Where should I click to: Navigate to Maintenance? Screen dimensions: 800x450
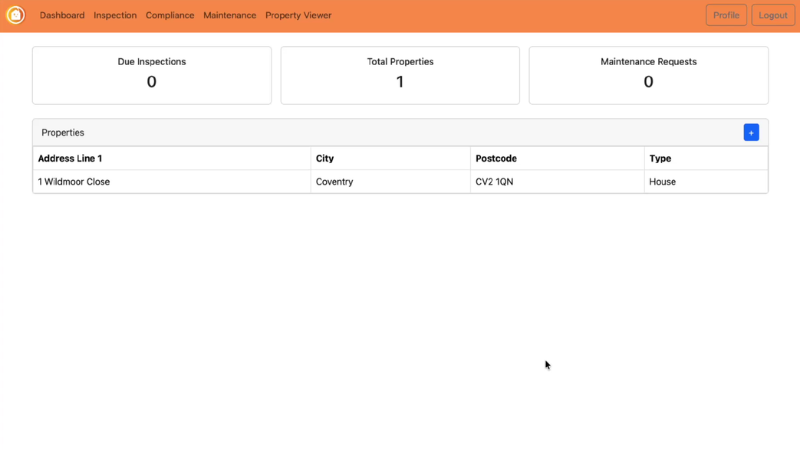click(230, 15)
